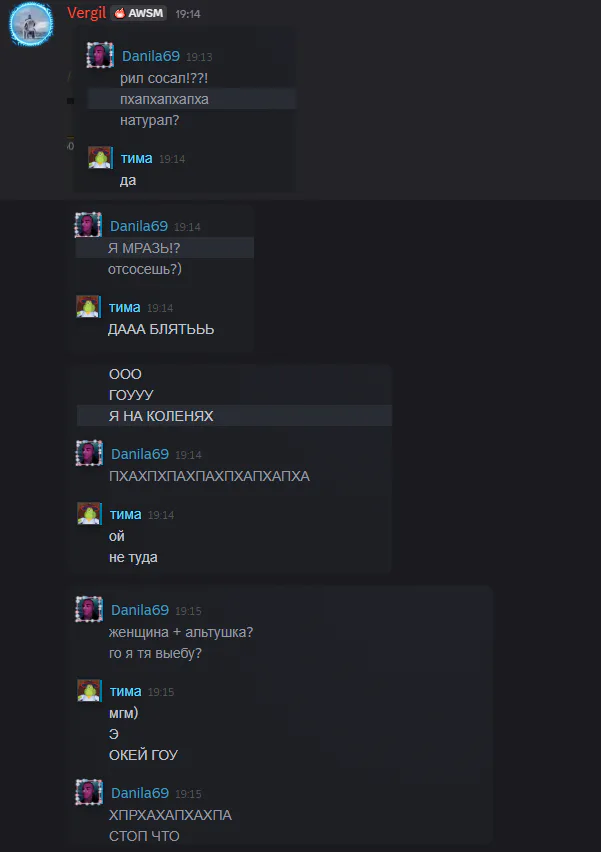This screenshot has height=852, width=601.
Task: Open Vergil's profile avatar
Action: pos(31,24)
